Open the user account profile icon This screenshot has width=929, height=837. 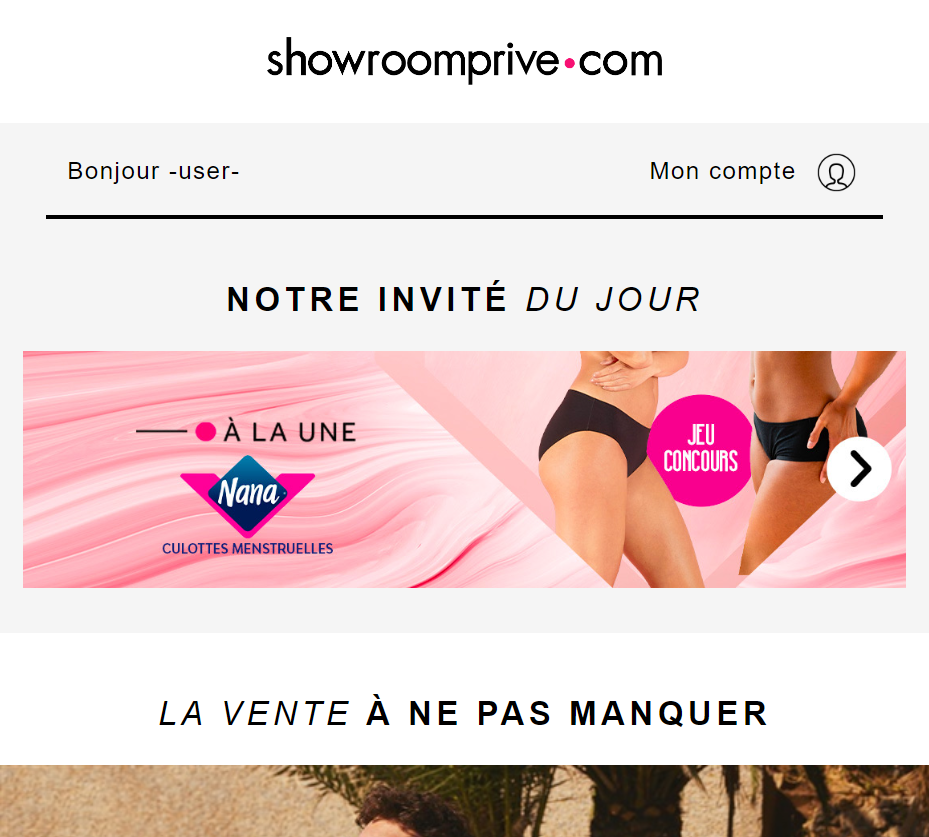tap(836, 172)
